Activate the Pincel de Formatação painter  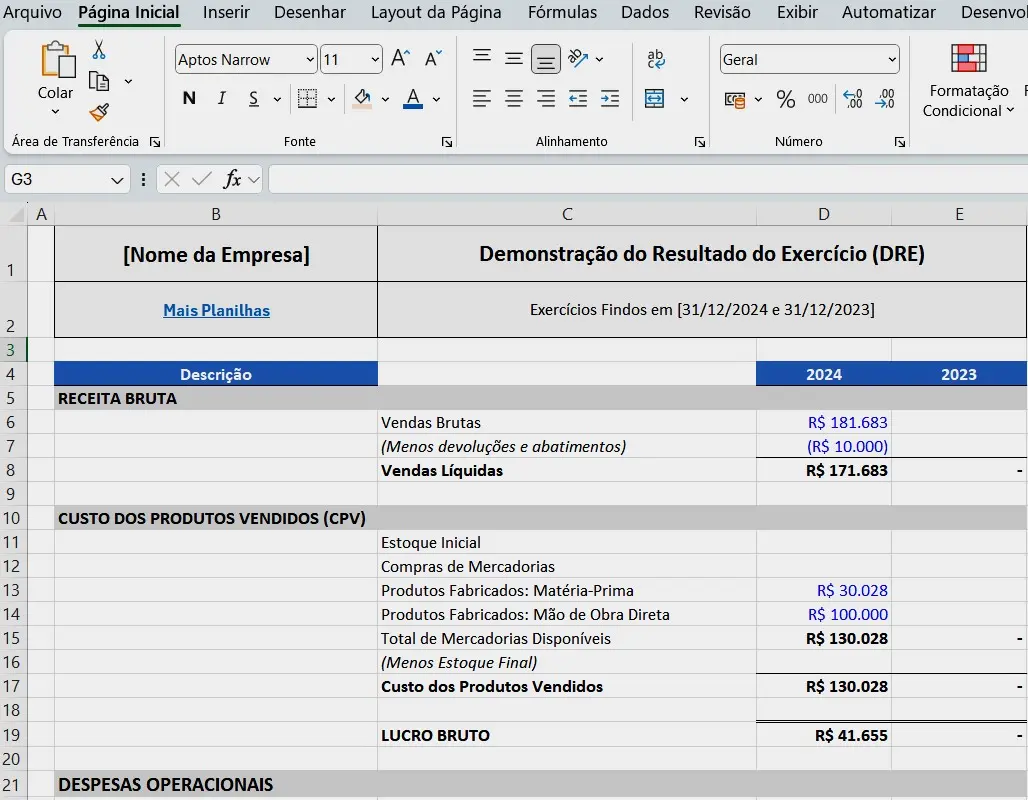98,112
